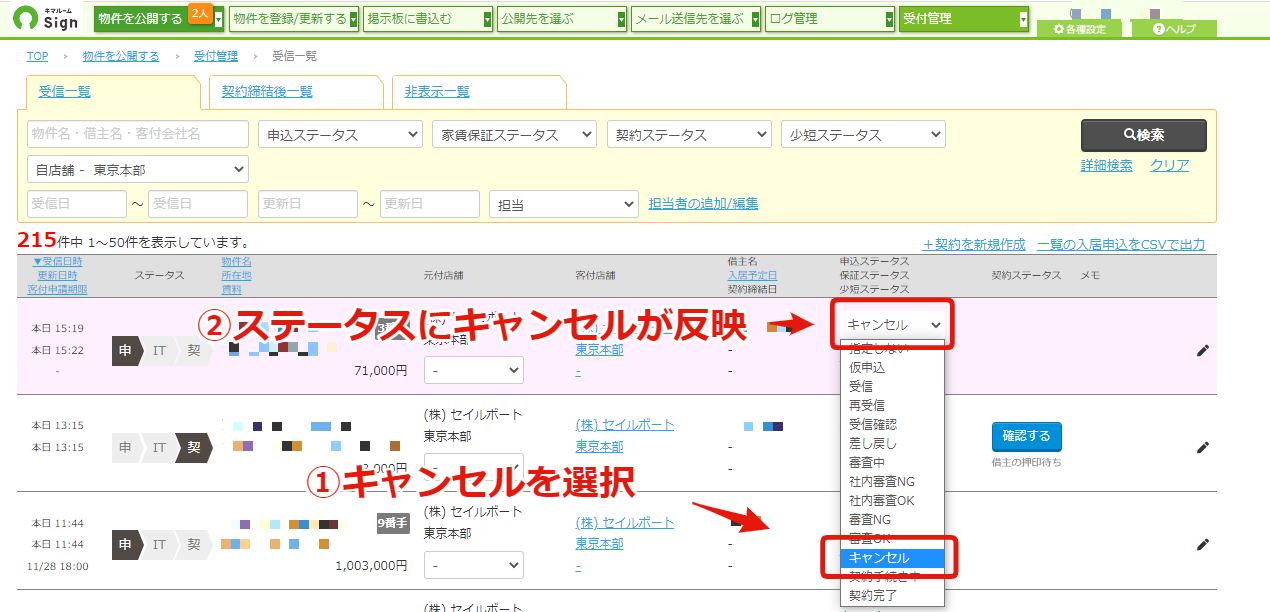Expand the 担当 staff dropdown
The height and width of the screenshot is (612, 1270).
pos(563,205)
